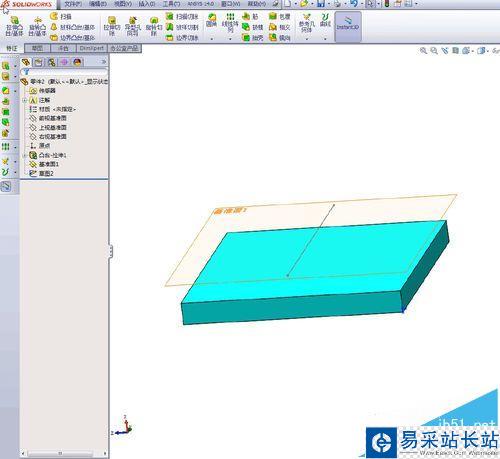
Task: Choose Lofted Boss/Base (放样凸台/基体)
Action: click(73, 27)
